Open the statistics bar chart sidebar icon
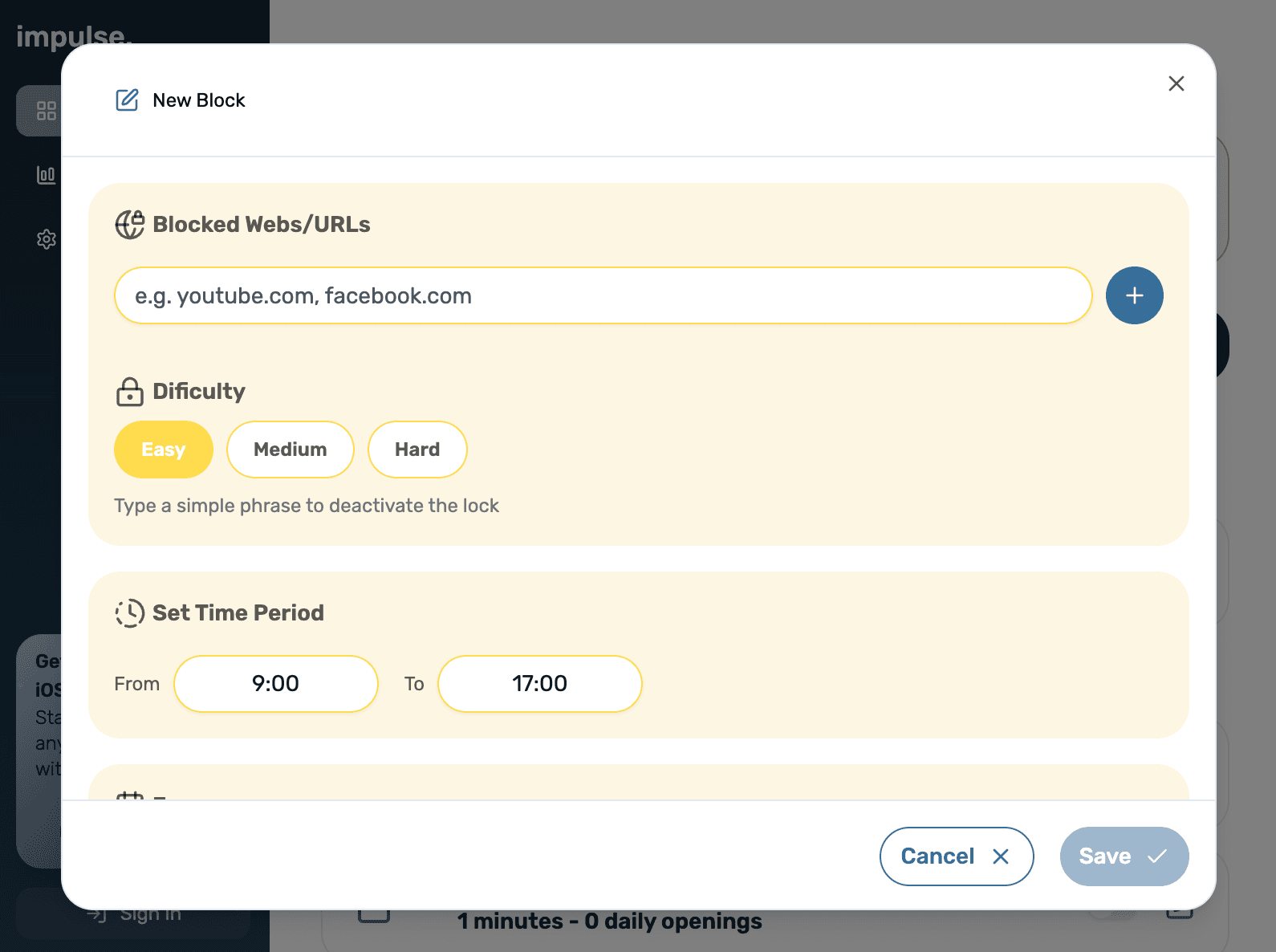This screenshot has height=952, width=1276. 47,175
